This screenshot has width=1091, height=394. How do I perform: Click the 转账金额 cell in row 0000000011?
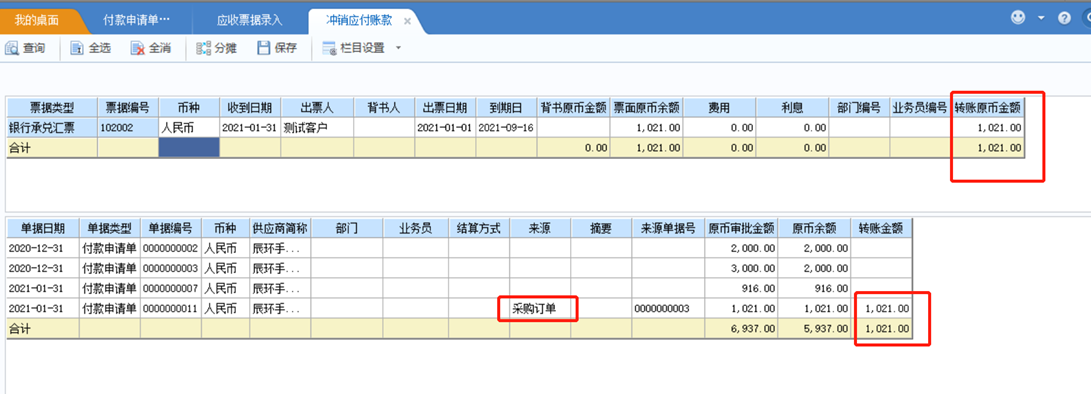tap(881, 308)
